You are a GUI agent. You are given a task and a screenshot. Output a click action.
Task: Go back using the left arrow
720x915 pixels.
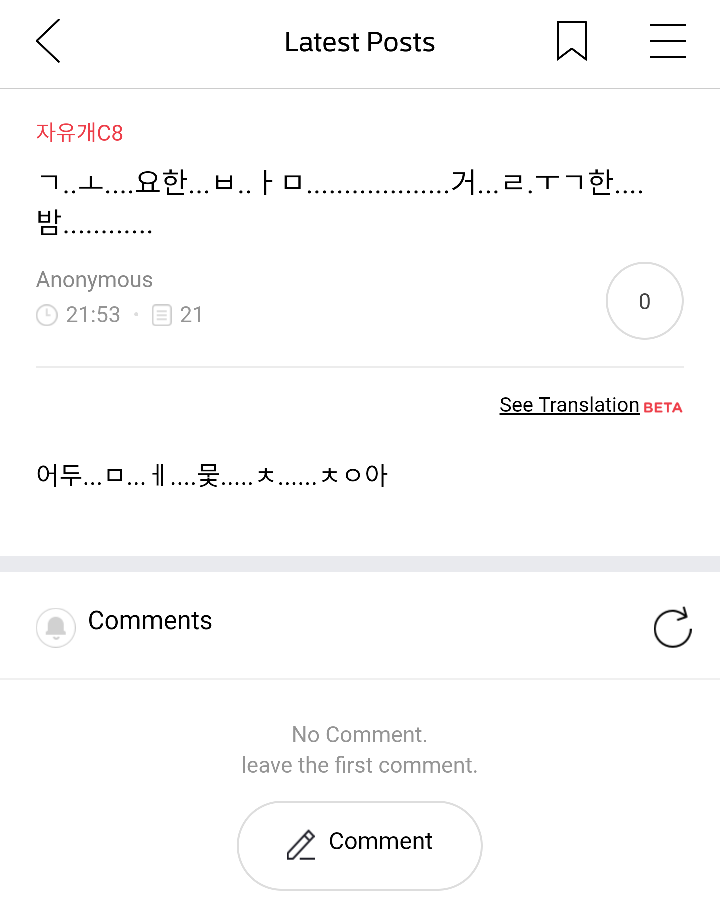pos(48,42)
